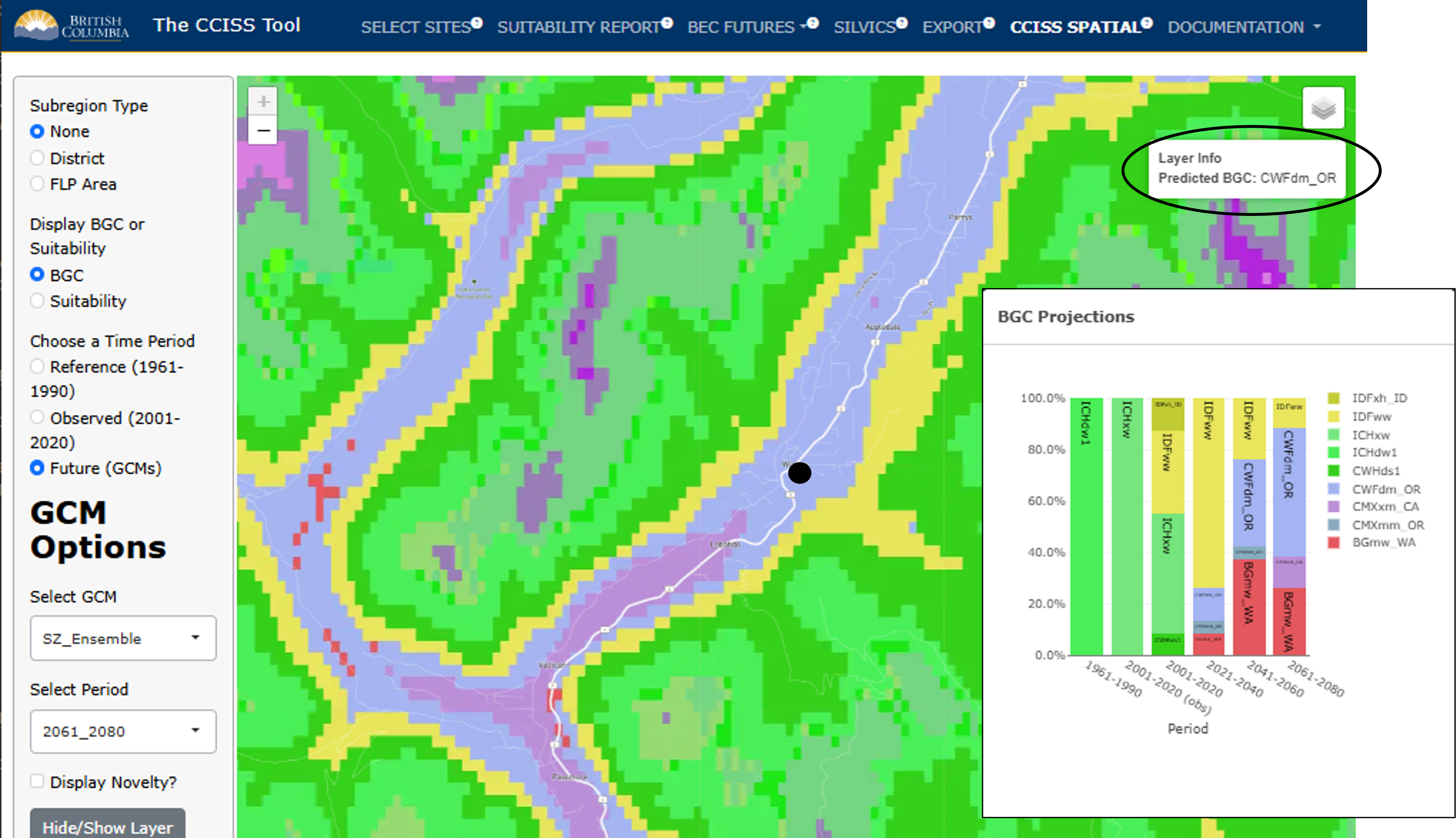Open the CCISS Spatial tab
This screenshot has height=838, width=1456.
point(1075,27)
